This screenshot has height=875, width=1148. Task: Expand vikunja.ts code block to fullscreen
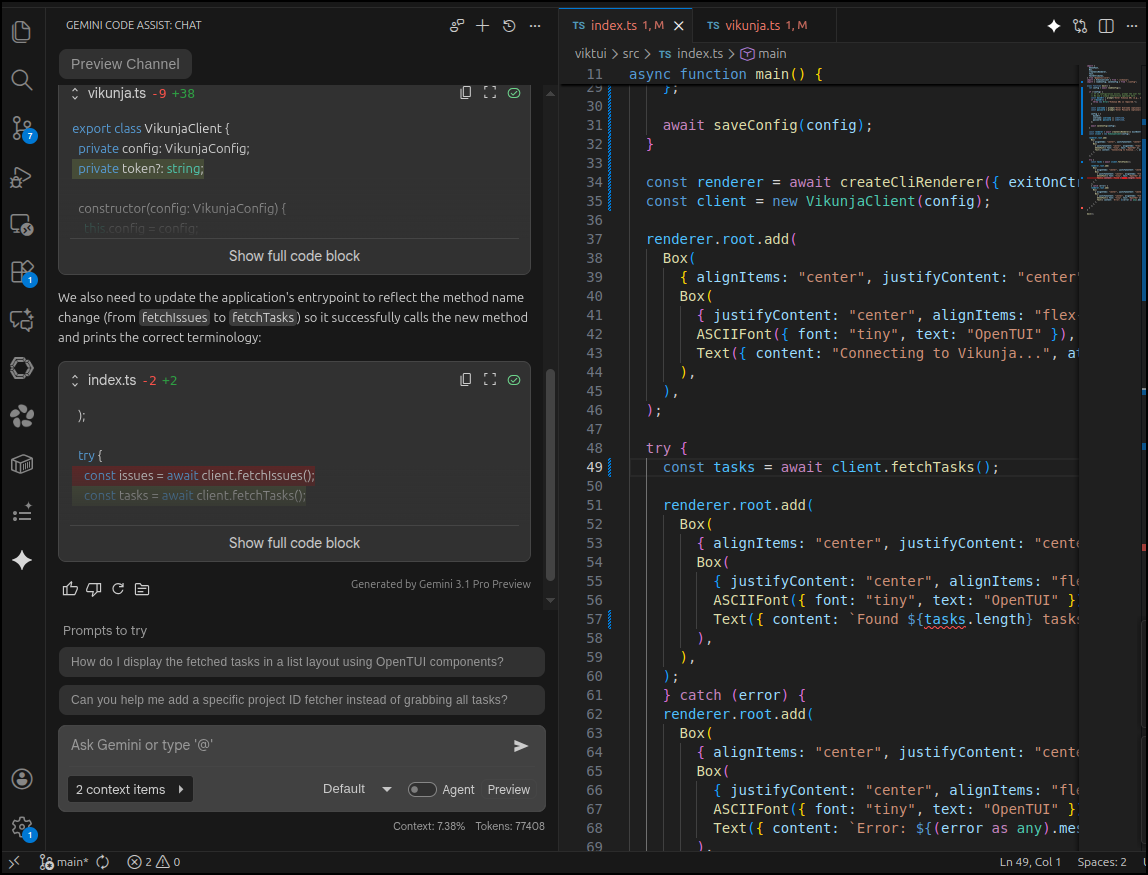[x=490, y=93]
